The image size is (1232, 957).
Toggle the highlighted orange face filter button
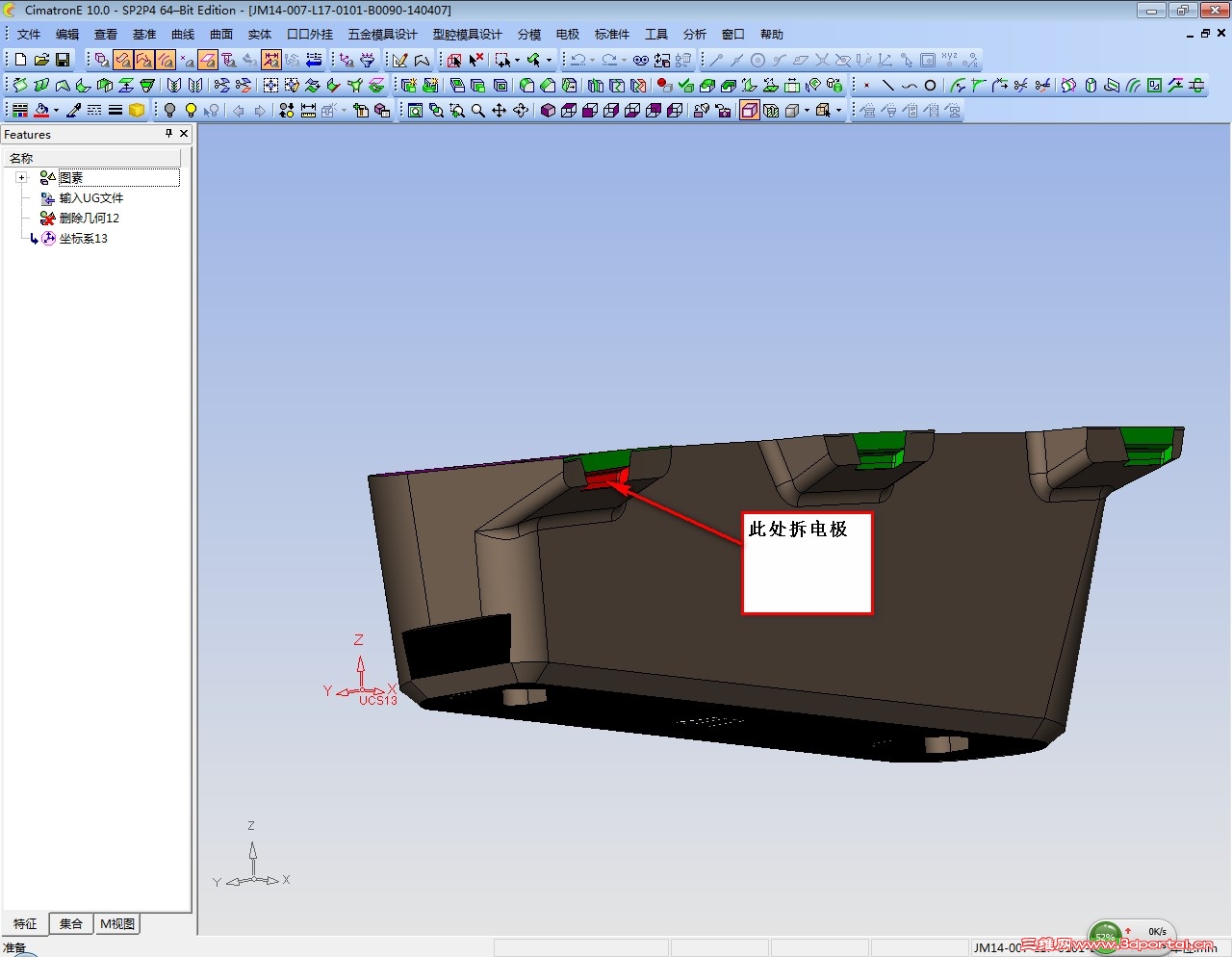[208, 60]
